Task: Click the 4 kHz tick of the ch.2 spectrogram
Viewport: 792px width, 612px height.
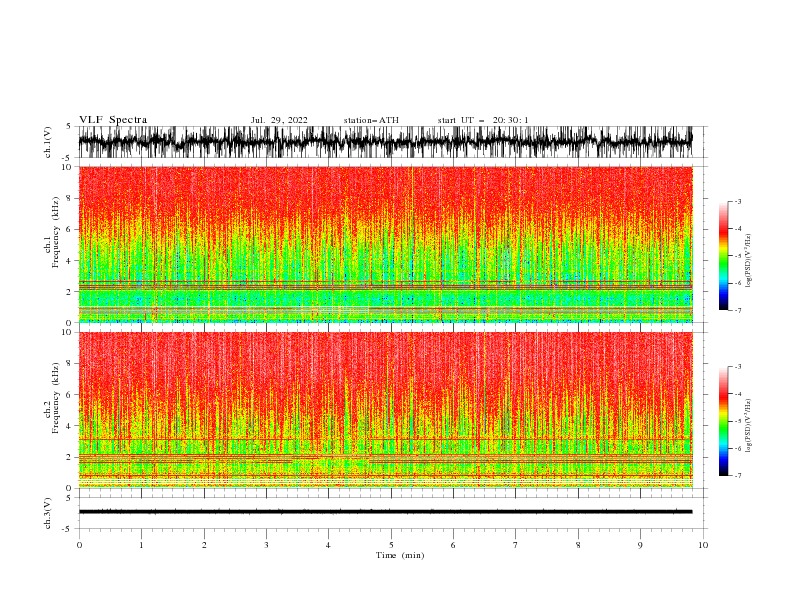Action: (69, 426)
